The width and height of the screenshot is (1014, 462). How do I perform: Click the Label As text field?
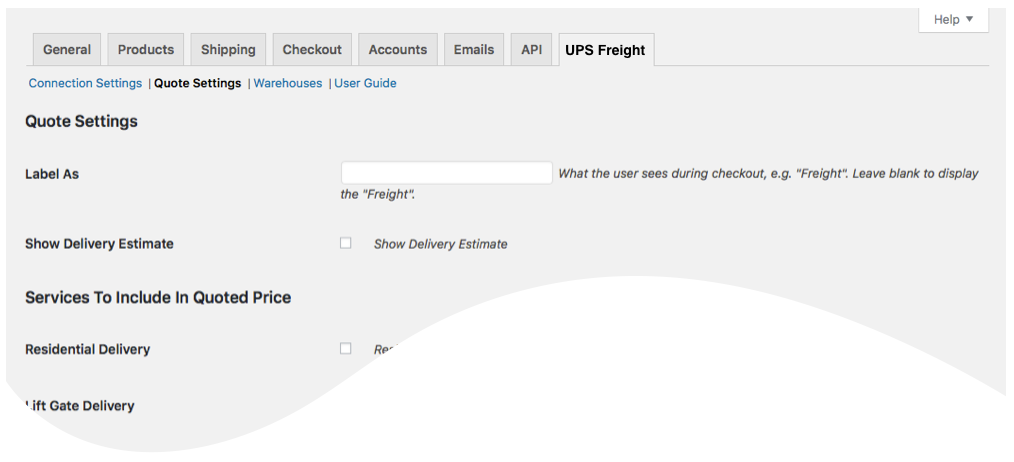point(446,173)
